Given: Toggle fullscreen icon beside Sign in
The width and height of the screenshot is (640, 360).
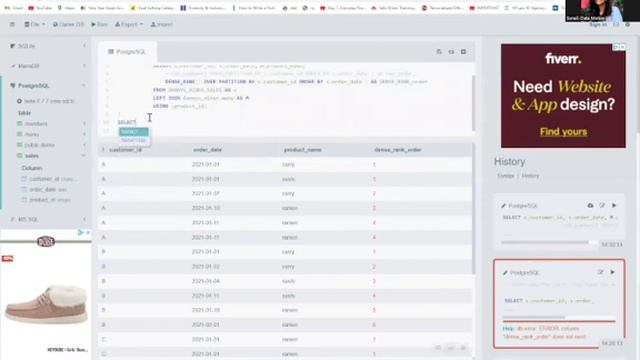Looking at the screenshot, I should point(616,25).
